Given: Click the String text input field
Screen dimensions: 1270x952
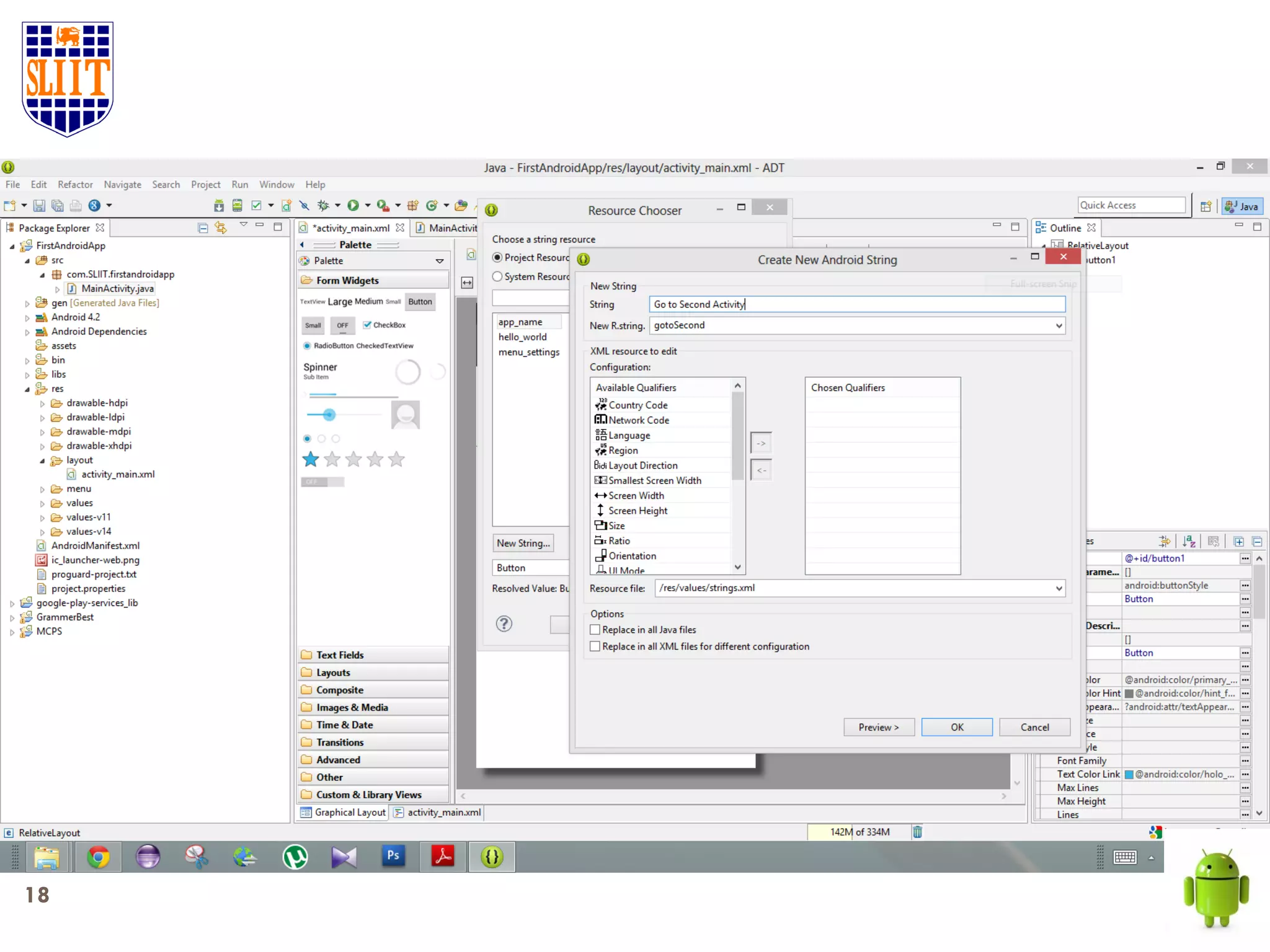Looking at the screenshot, I should point(856,304).
